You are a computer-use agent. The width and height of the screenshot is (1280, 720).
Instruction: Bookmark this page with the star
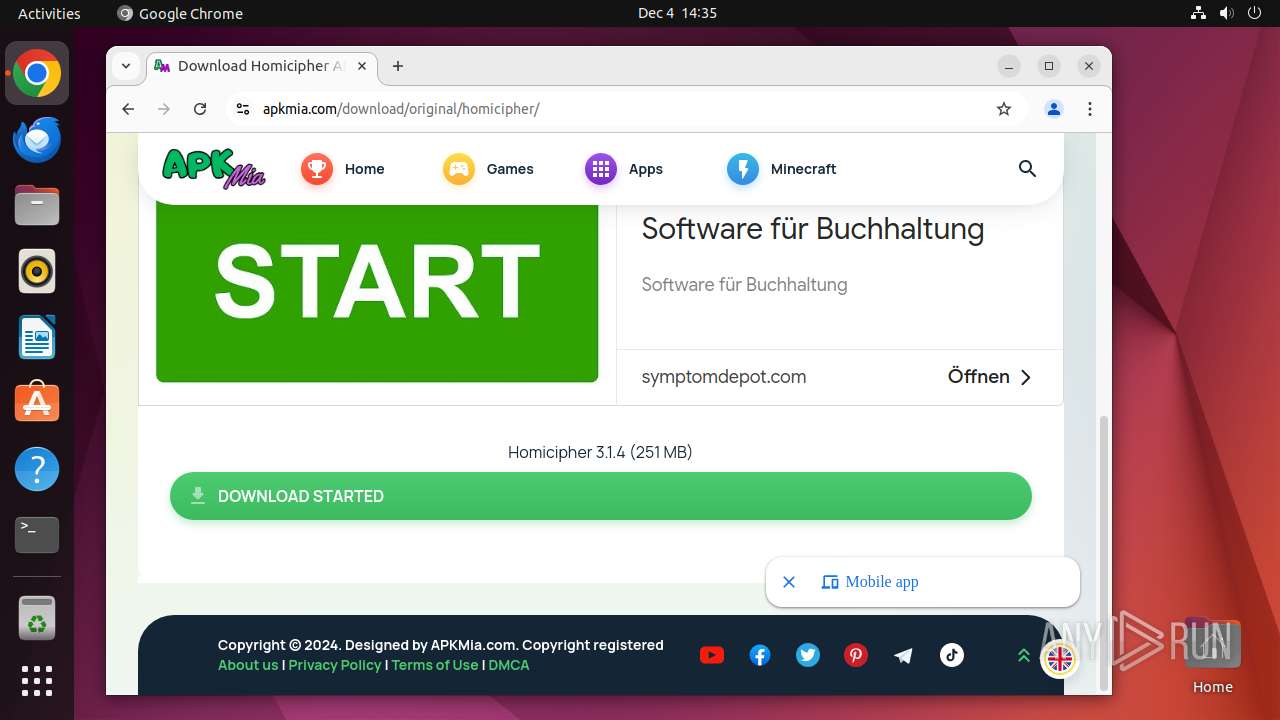[x=1004, y=109]
